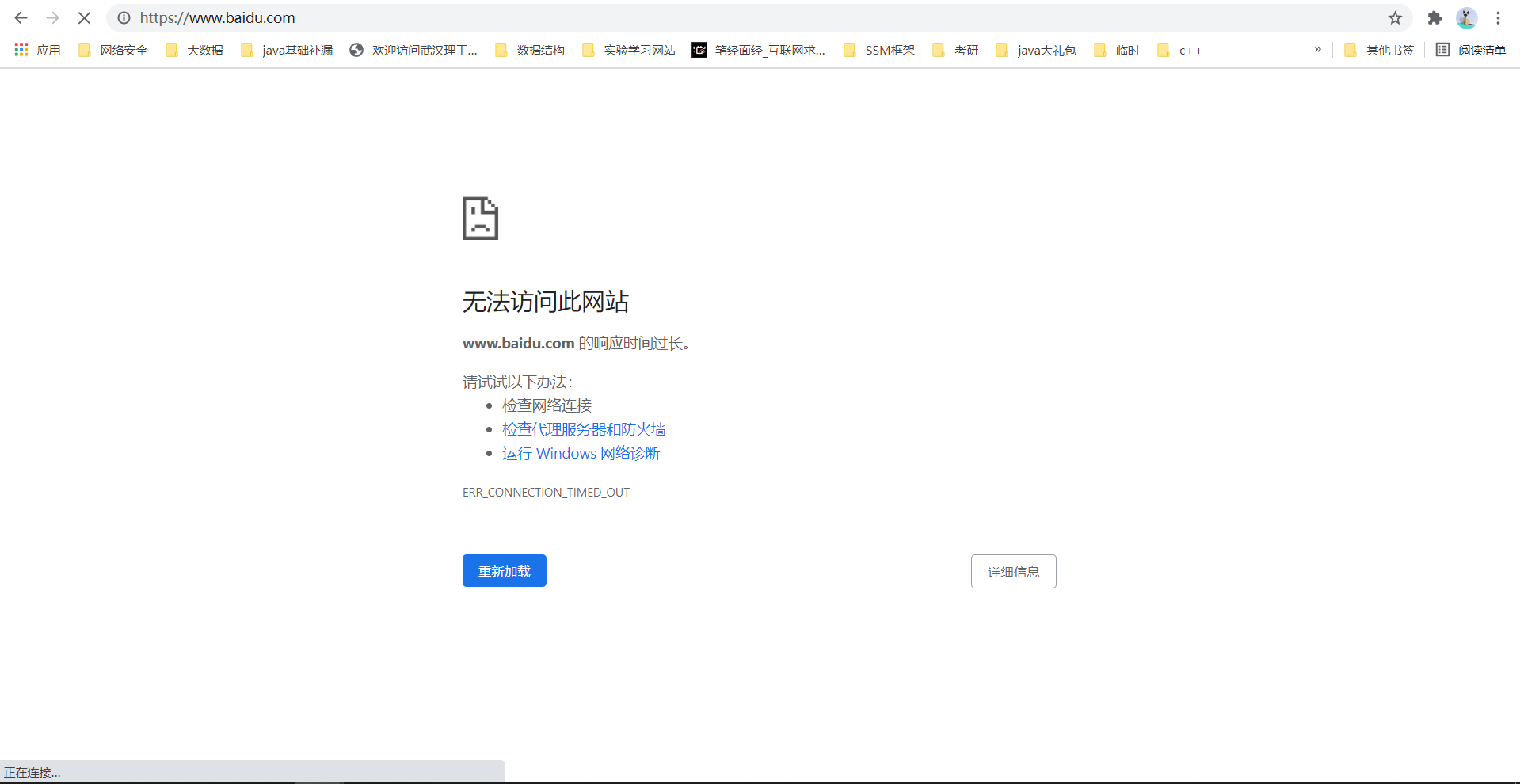Open the 大数据 bookmark folder
This screenshot has width=1520, height=784.
coord(194,50)
